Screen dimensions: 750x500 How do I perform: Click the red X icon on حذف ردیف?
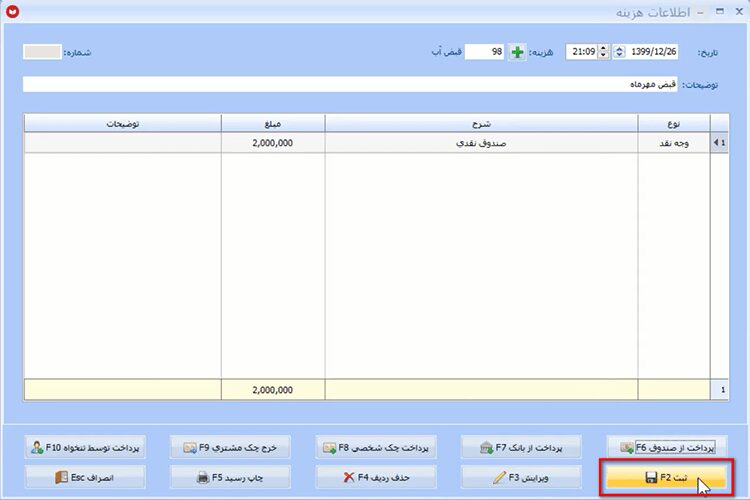(349, 477)
